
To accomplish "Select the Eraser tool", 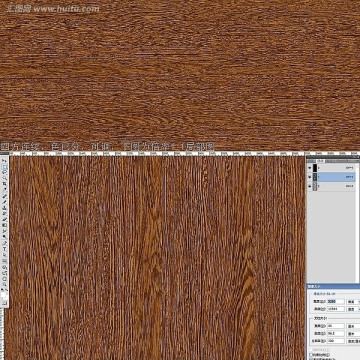I will pyautogui.click(x=5, y=219).
